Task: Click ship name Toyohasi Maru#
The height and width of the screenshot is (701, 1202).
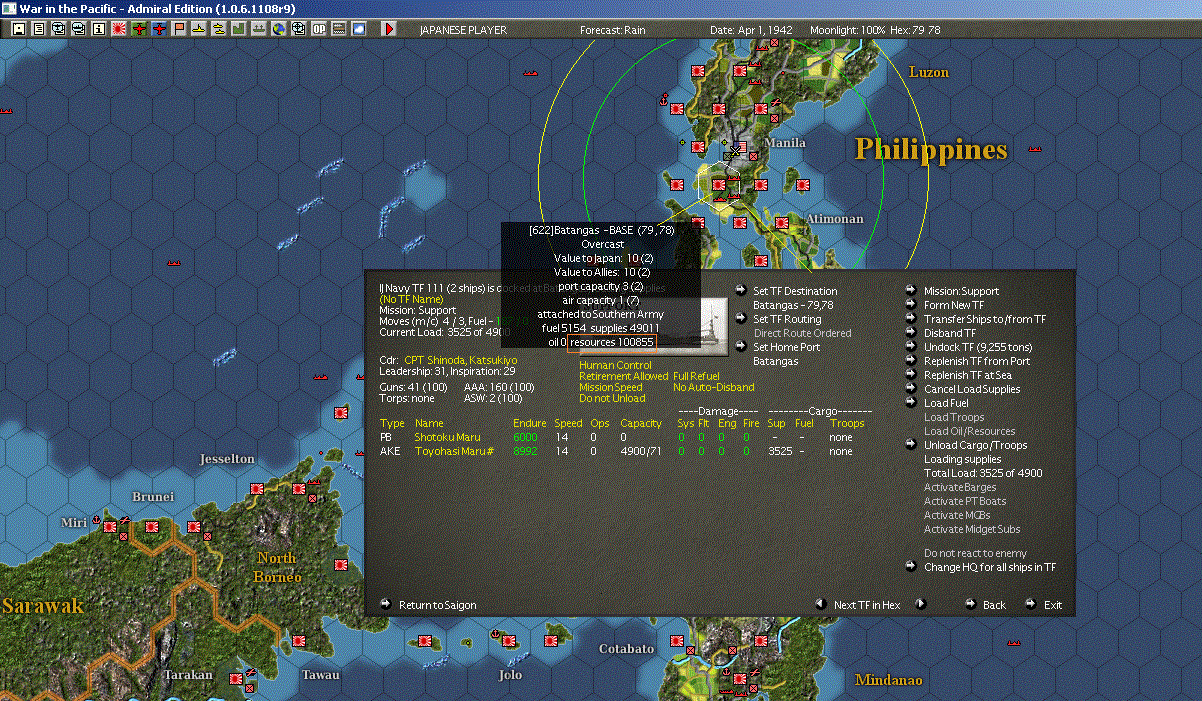Action: 452,451
